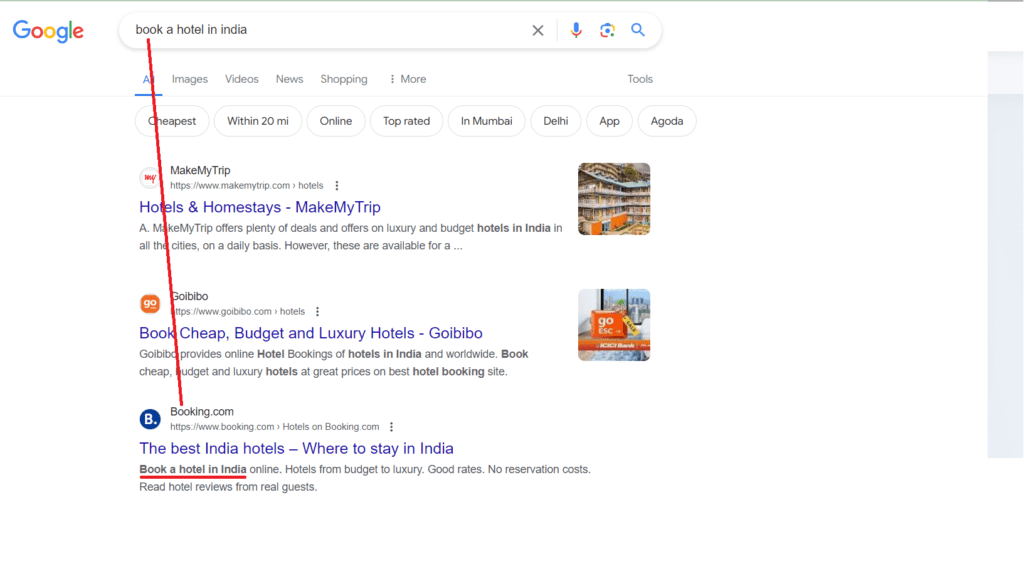Open MakeMyTrip result three-dot options
Viewport: 1024px width, 574px height.
[x=337, y=185]
